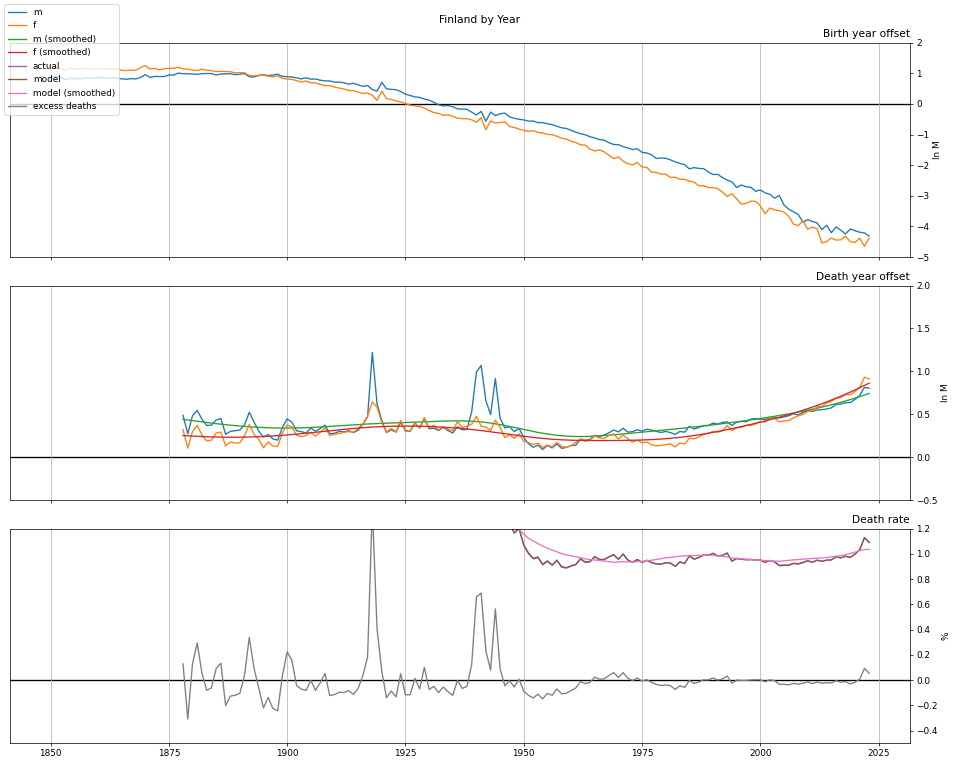
Task: Click the 1850 x-axis tick label
Action: [51, 753]
